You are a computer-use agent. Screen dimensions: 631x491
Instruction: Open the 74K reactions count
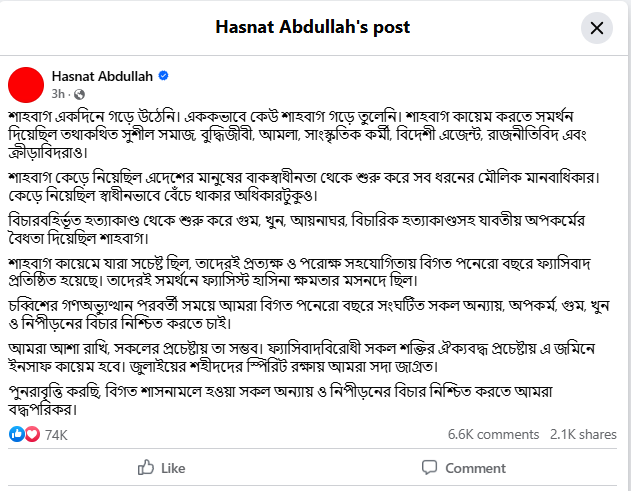[x=56, y=435]
